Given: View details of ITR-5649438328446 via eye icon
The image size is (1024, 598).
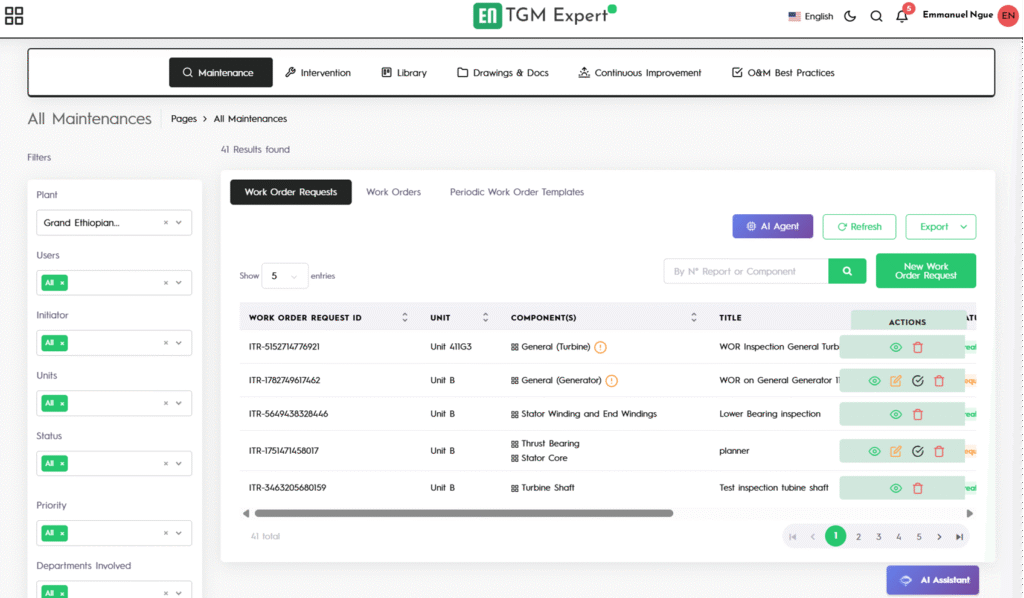Looking at the screenshot, I should (896, 414).
